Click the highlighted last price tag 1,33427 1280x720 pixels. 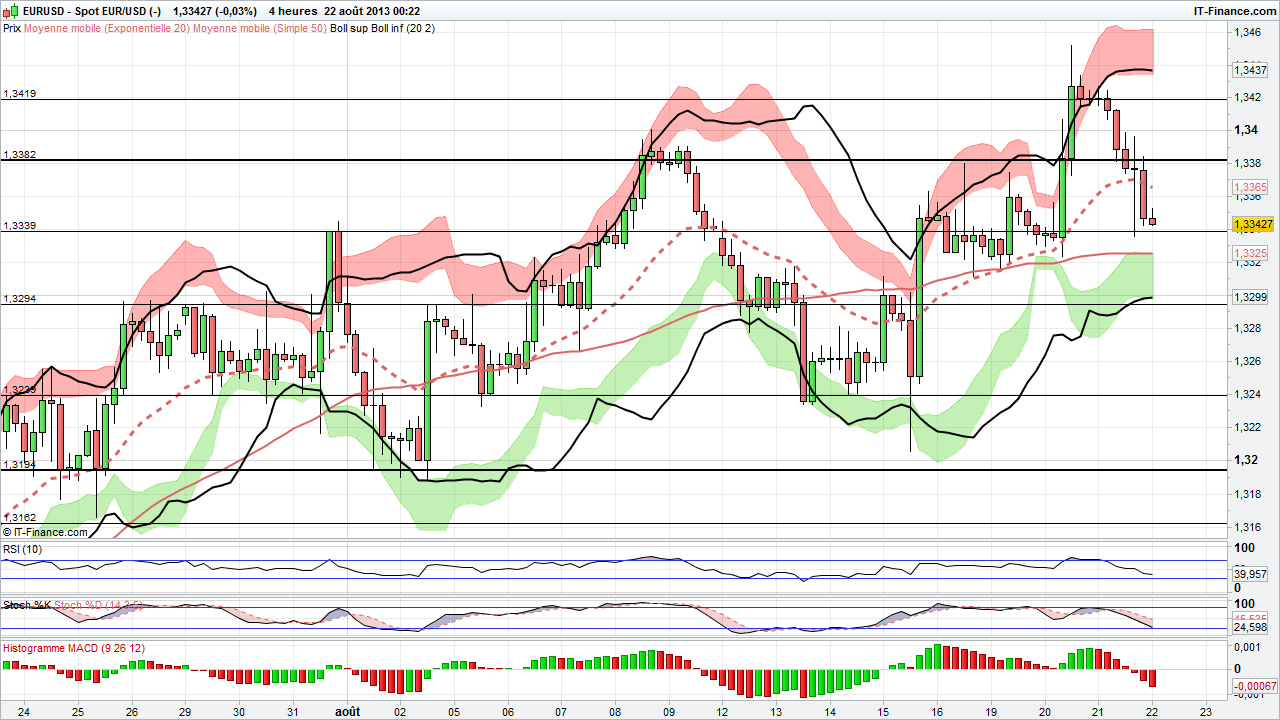[1251, 225]
